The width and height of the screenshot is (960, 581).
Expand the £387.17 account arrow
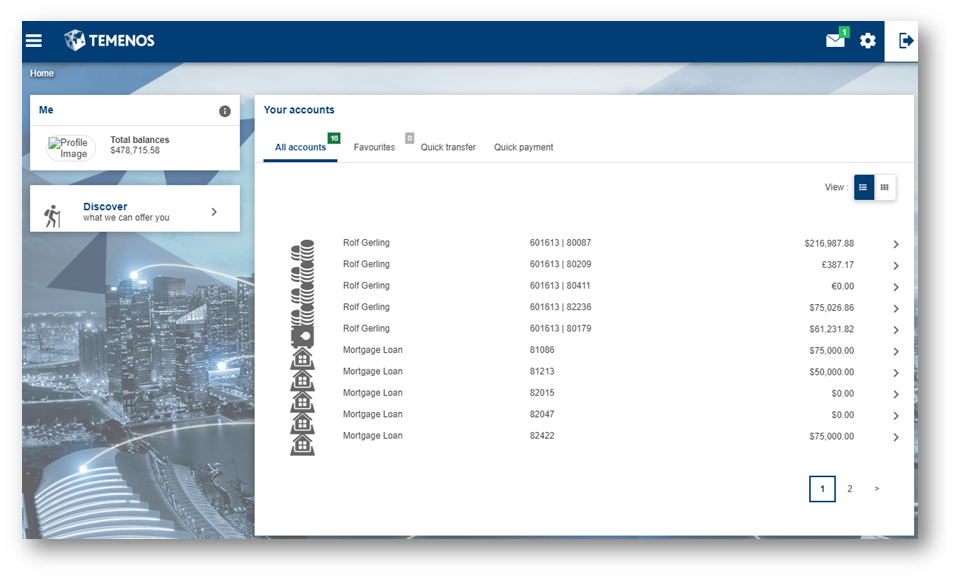point(896,266)
